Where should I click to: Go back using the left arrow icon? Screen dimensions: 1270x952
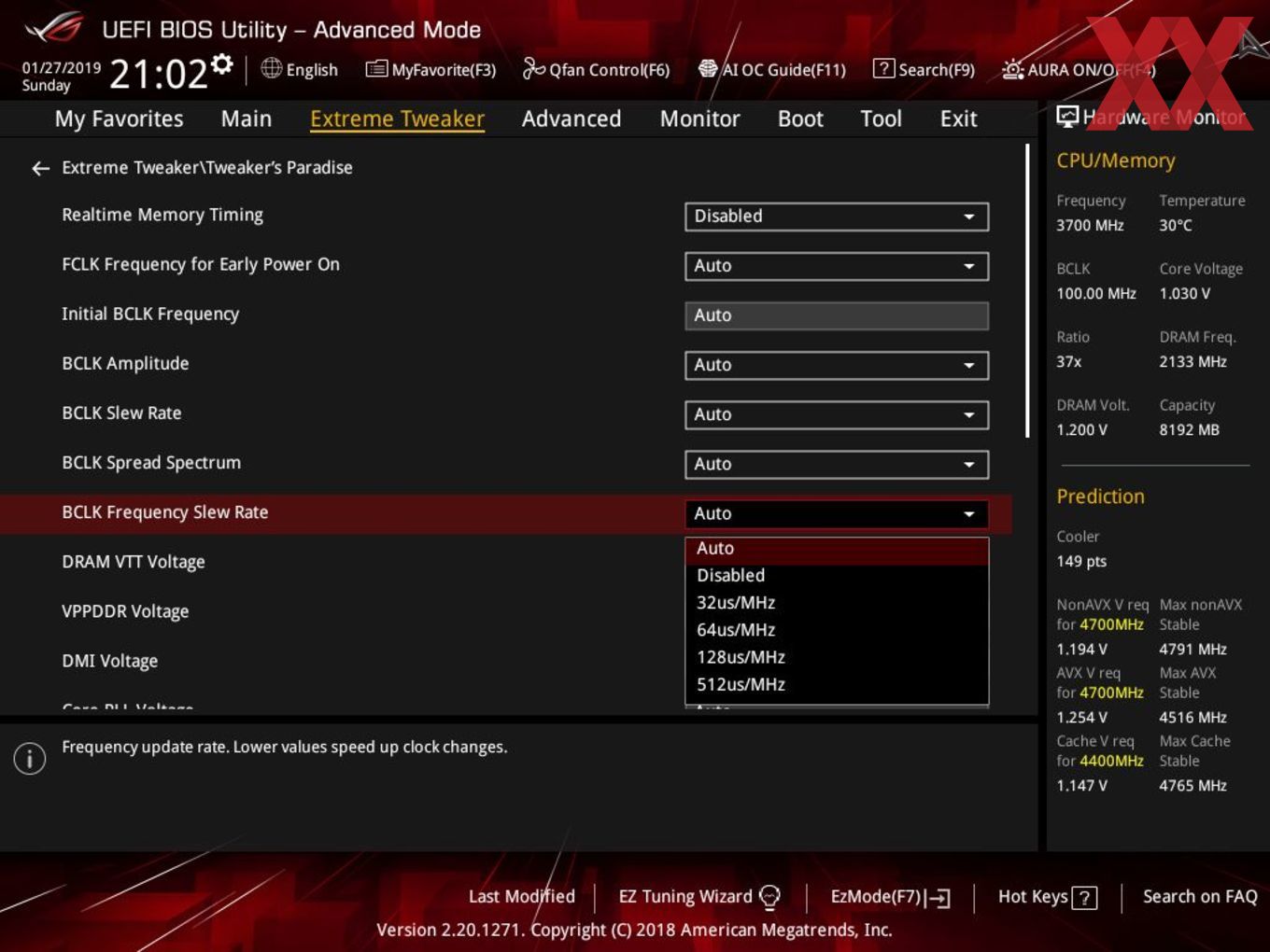tap(40, 168)
